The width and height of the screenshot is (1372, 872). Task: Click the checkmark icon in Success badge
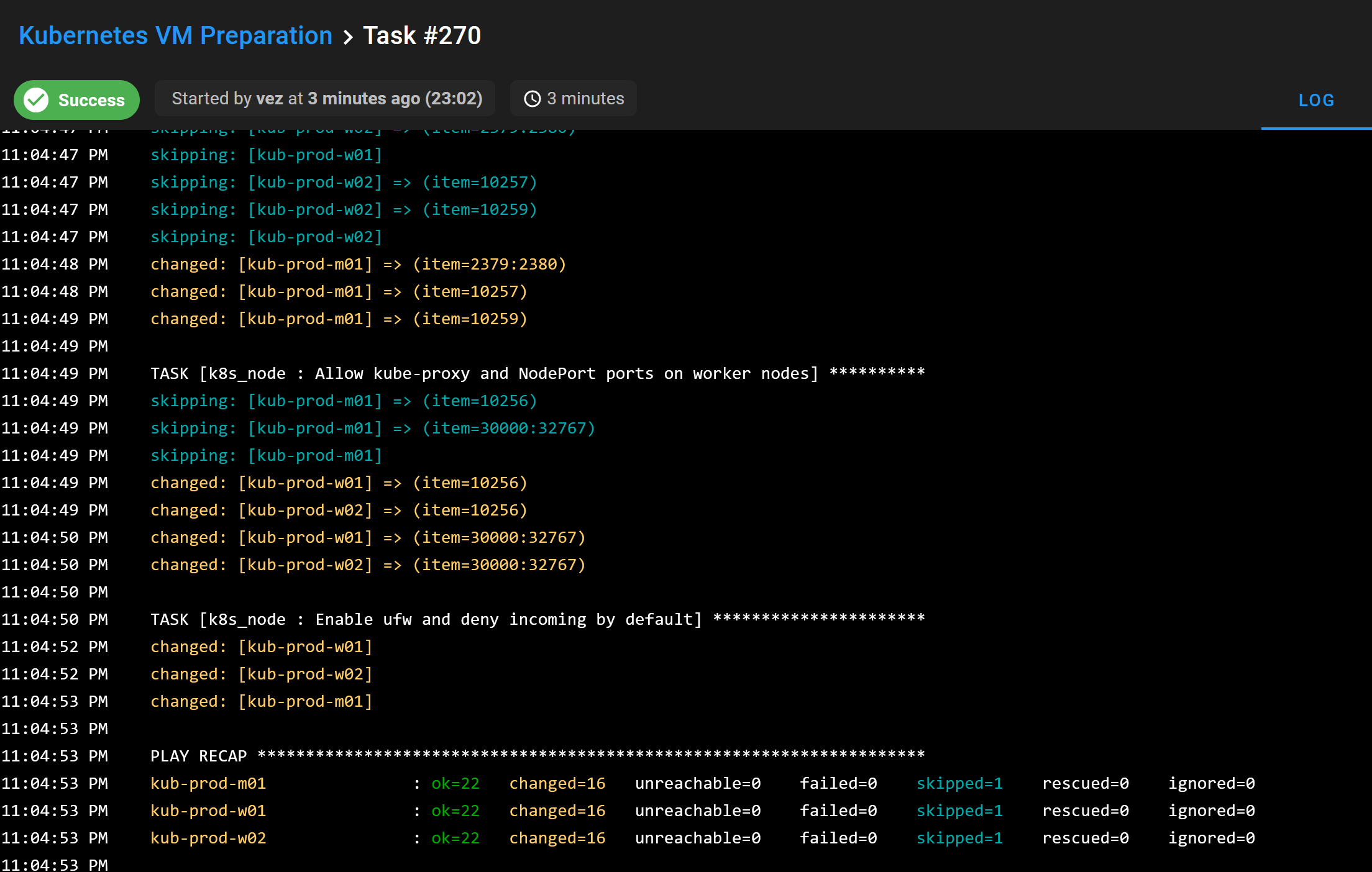point(36,99)
